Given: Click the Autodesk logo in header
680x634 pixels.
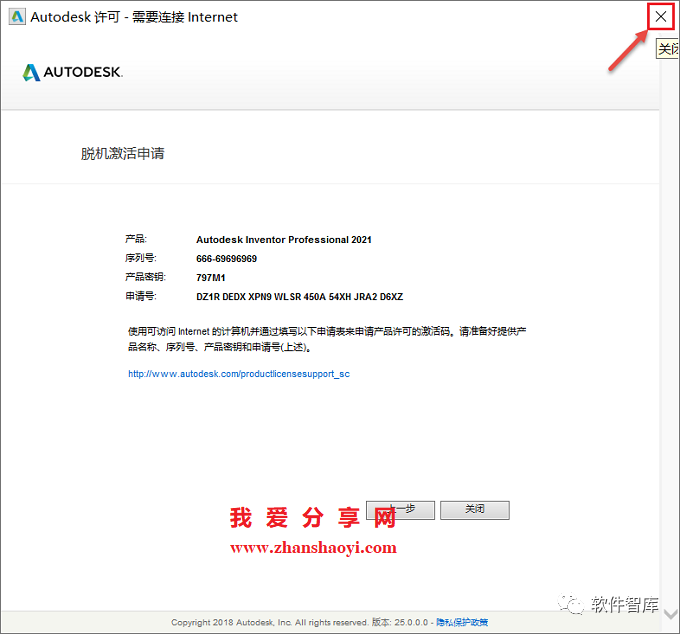Looking at the screenshot, I should click(73, 72).
